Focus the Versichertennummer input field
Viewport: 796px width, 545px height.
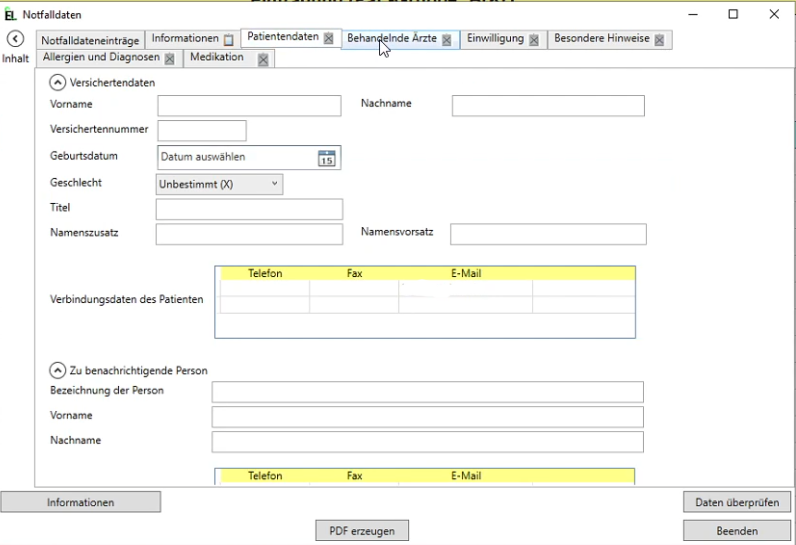click(x=202, y=130)
